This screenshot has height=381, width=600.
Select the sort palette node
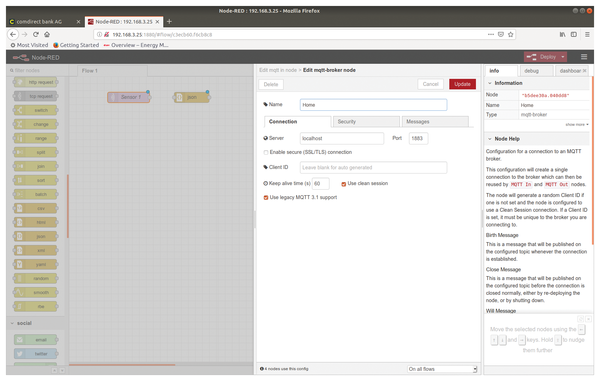pyautogui.click(x=36, y=180)
